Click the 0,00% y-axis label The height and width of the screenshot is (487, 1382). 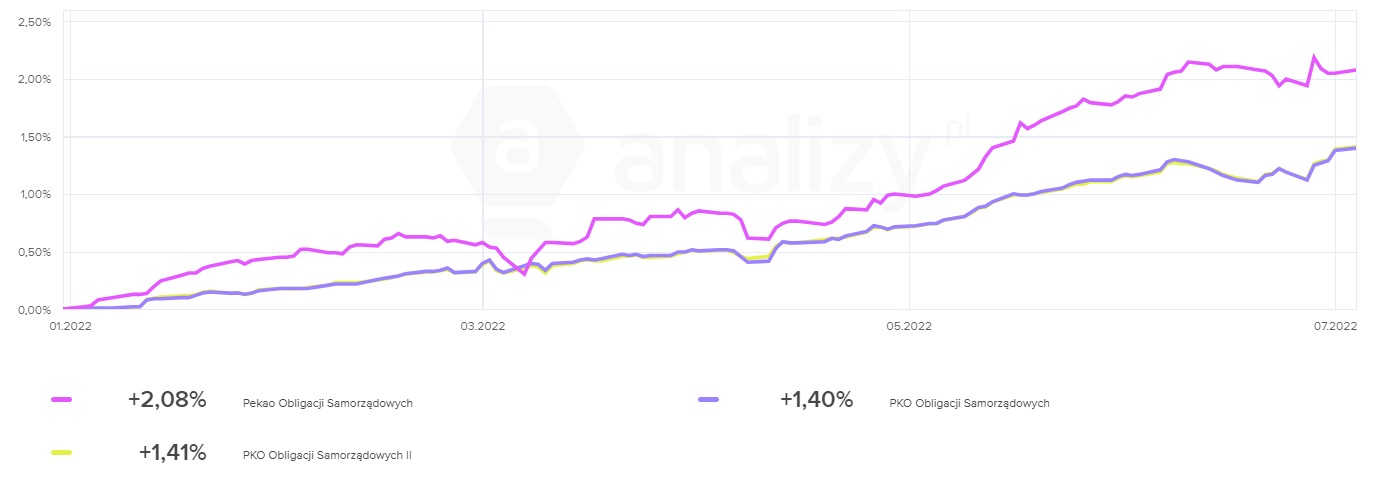[35, 310]
